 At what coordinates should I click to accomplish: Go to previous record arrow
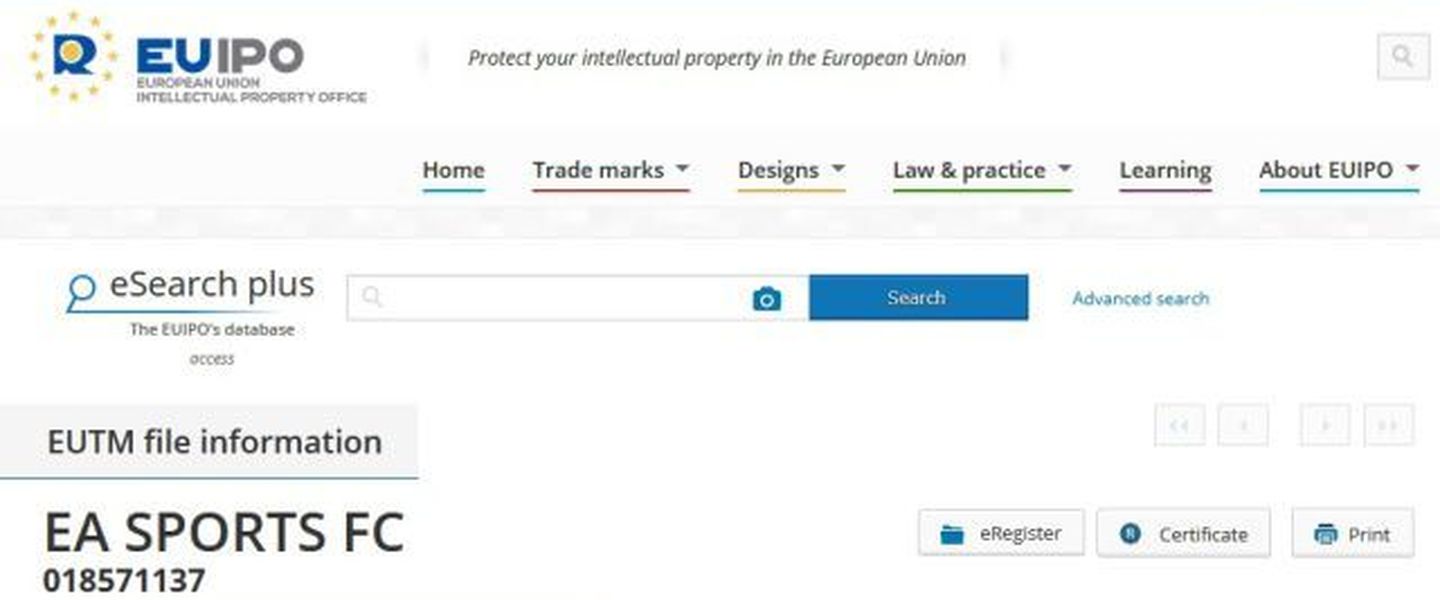[1243, 425]
